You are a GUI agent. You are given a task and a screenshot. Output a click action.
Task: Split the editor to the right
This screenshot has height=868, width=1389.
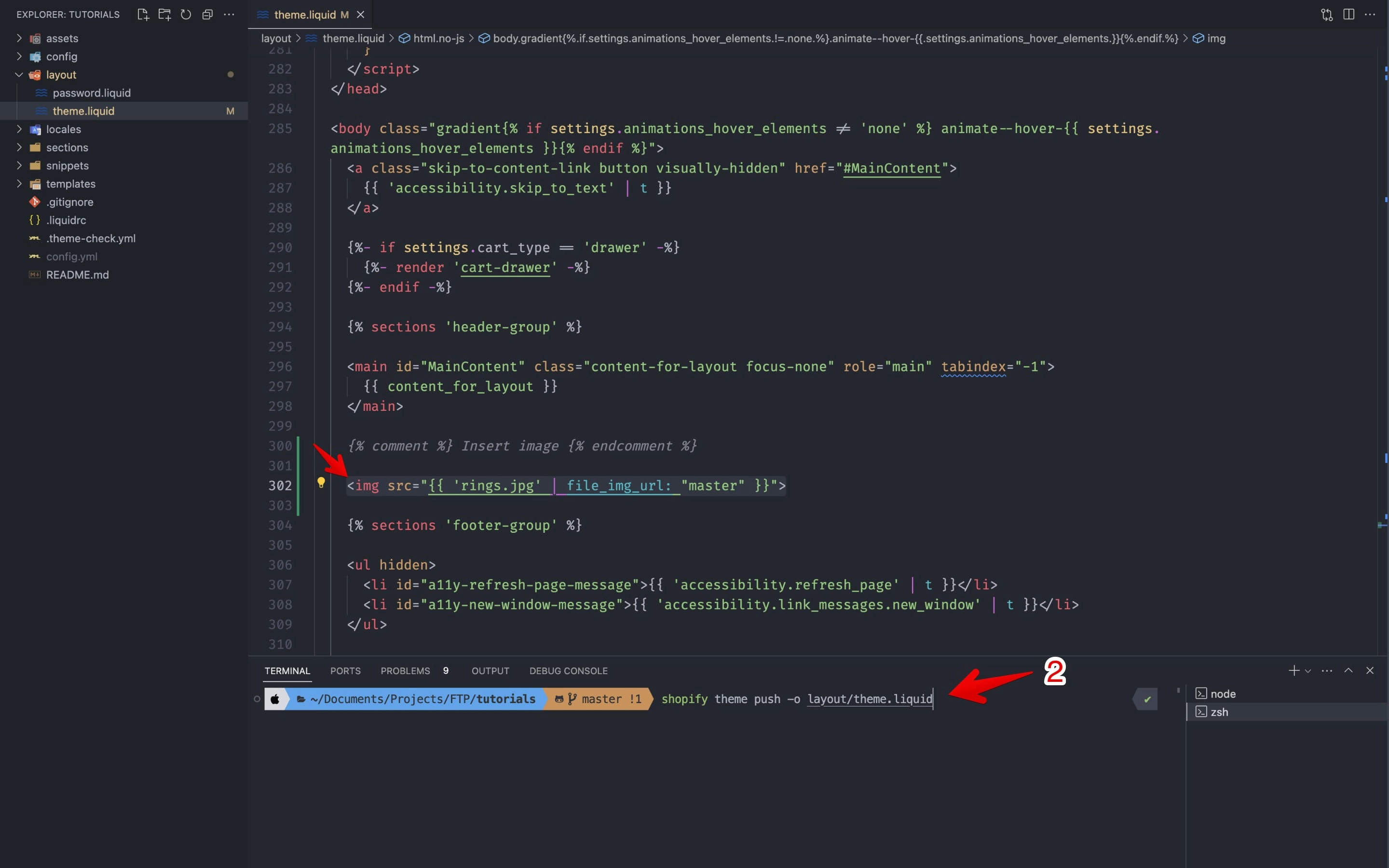[1349, 14]
